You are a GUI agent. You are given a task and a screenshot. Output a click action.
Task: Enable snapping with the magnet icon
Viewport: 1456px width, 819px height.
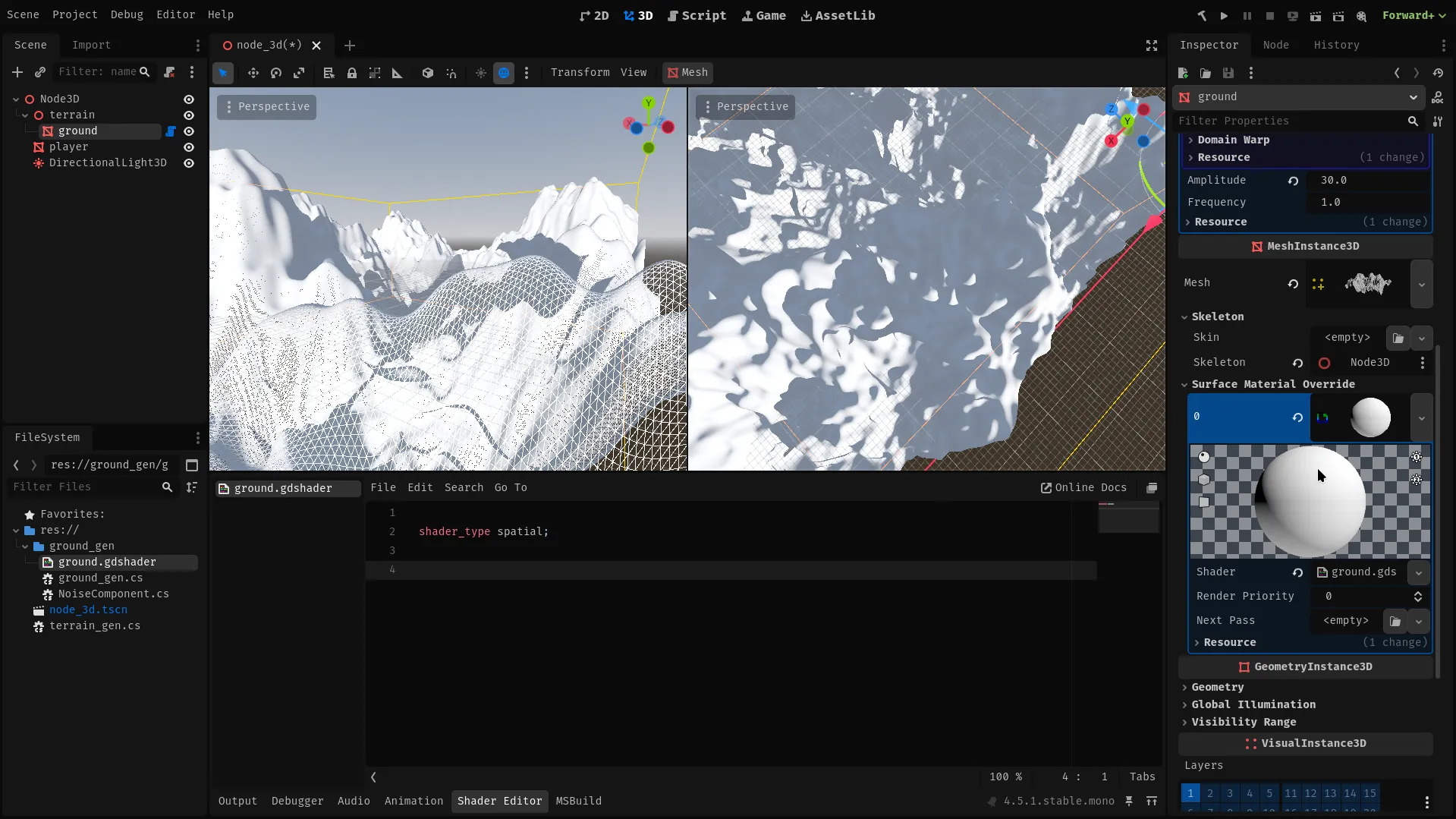point(452,72)
